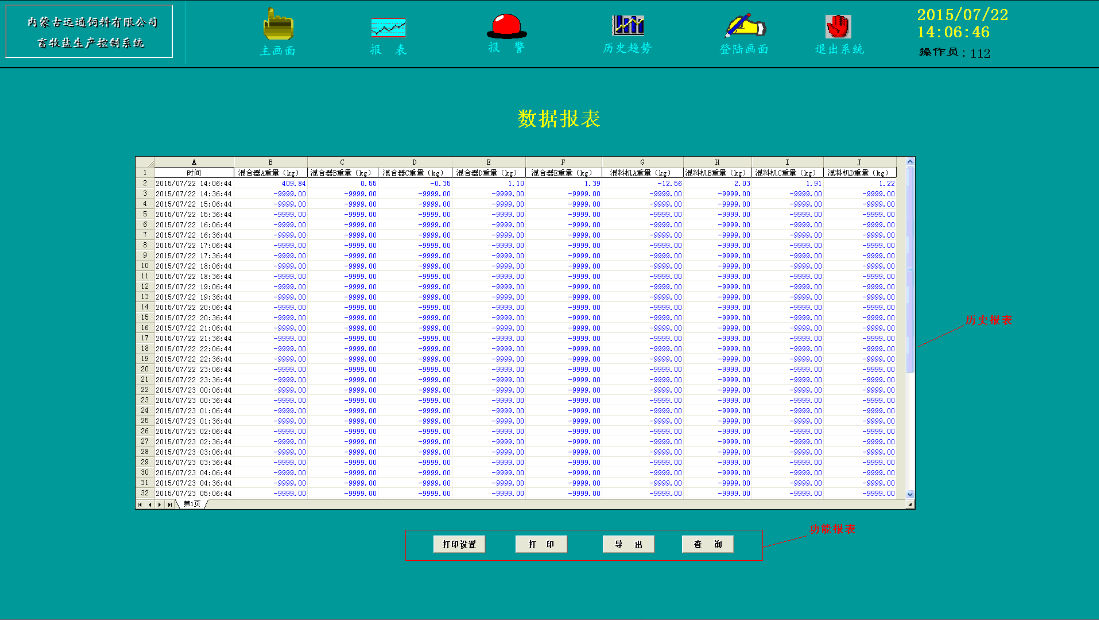This screenshot has height=620, width=1099.
Task: Click the cell with value -0.36
Action: click(x=415, y=184)
